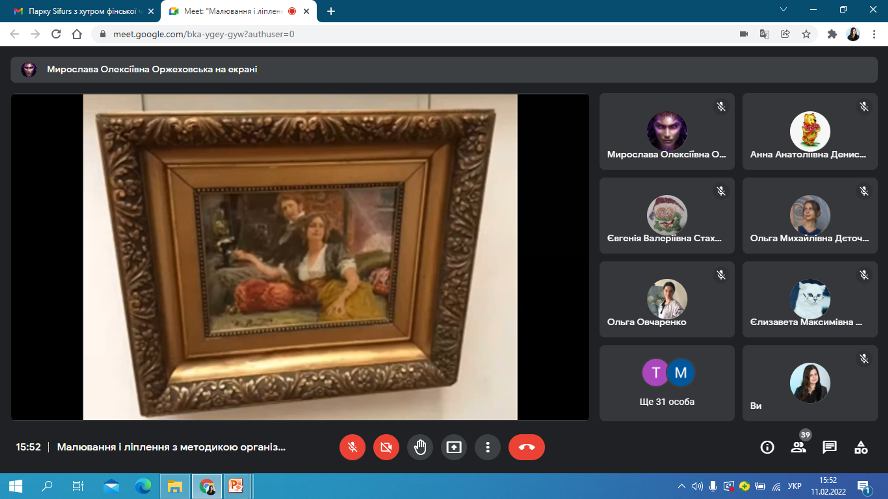Open PowerPoint from the taskbar

point(237,486)
